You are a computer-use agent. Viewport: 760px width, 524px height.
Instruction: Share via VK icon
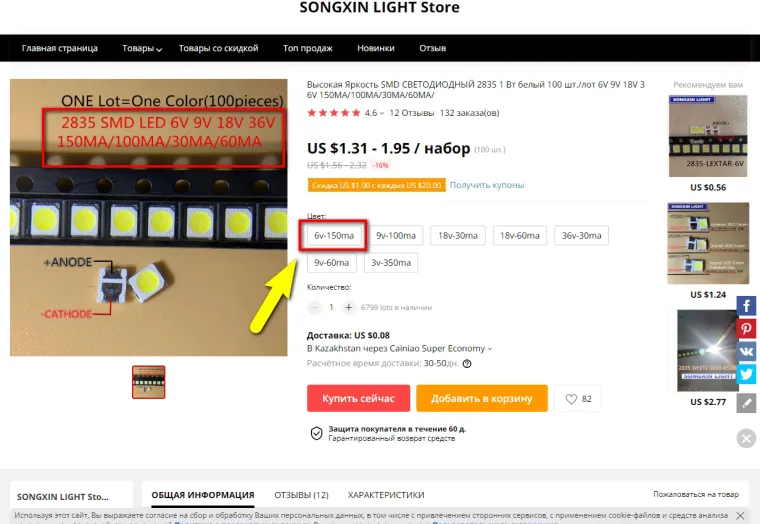pyautogui.click(x=746, y=351)
